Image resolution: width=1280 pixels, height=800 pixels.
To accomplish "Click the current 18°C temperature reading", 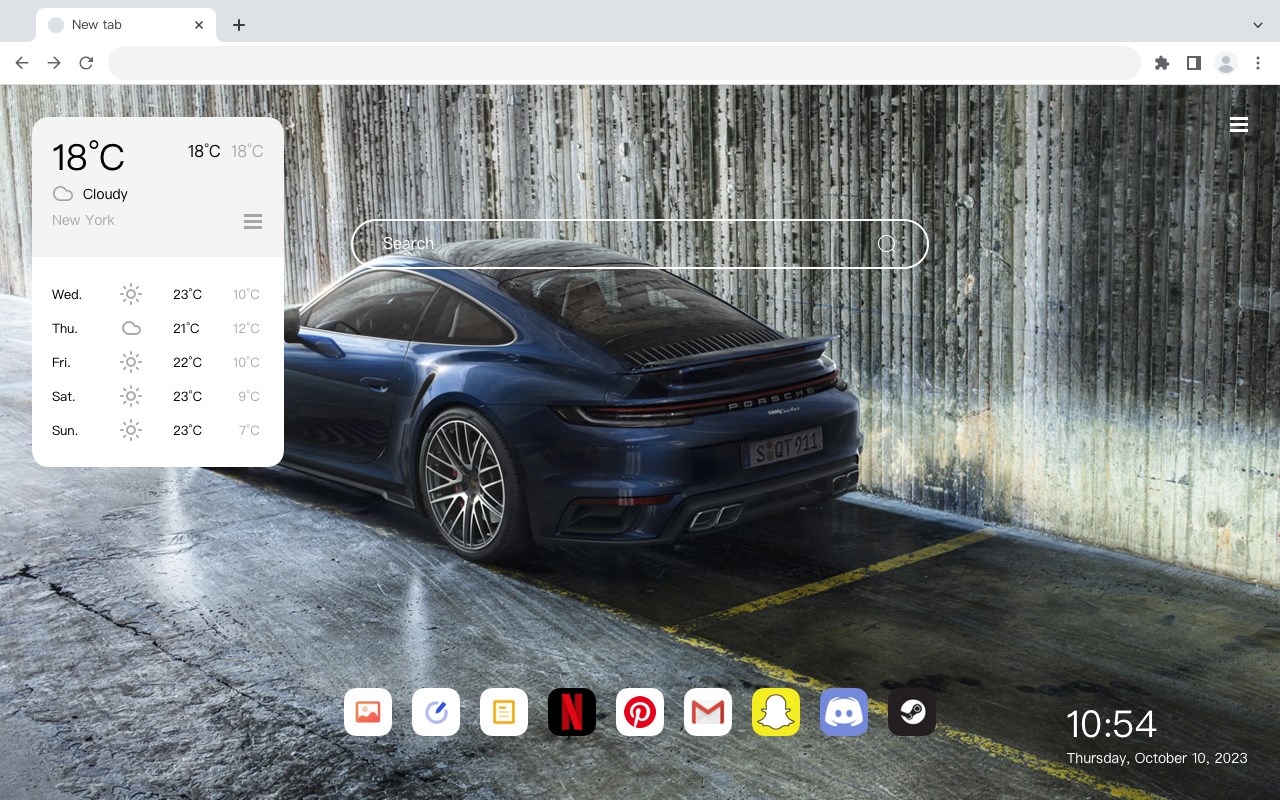I will [88, 157].
